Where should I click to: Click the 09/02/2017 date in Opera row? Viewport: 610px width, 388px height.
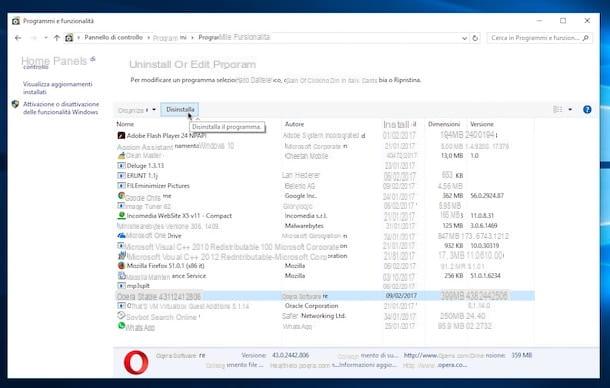click(401, 296)
